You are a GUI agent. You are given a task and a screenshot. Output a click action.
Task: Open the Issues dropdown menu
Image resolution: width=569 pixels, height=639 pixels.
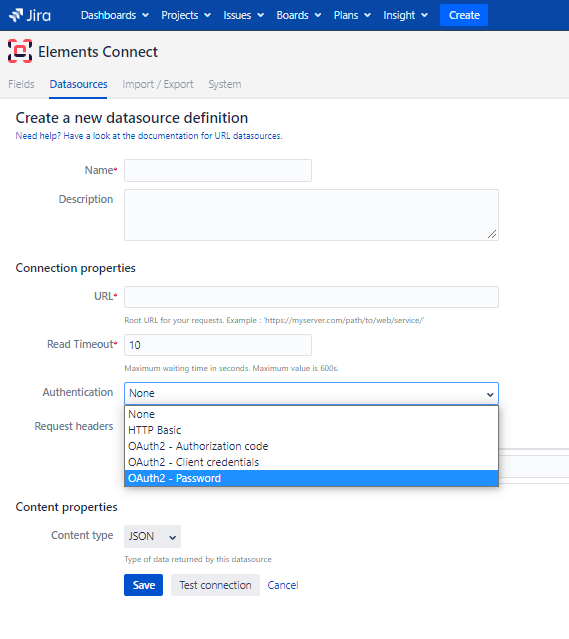coord(243,15)
